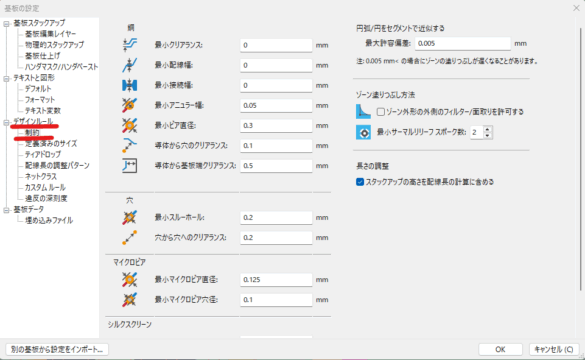Select デザインルール tree item
Screen dimensions: 585x360
33,122
